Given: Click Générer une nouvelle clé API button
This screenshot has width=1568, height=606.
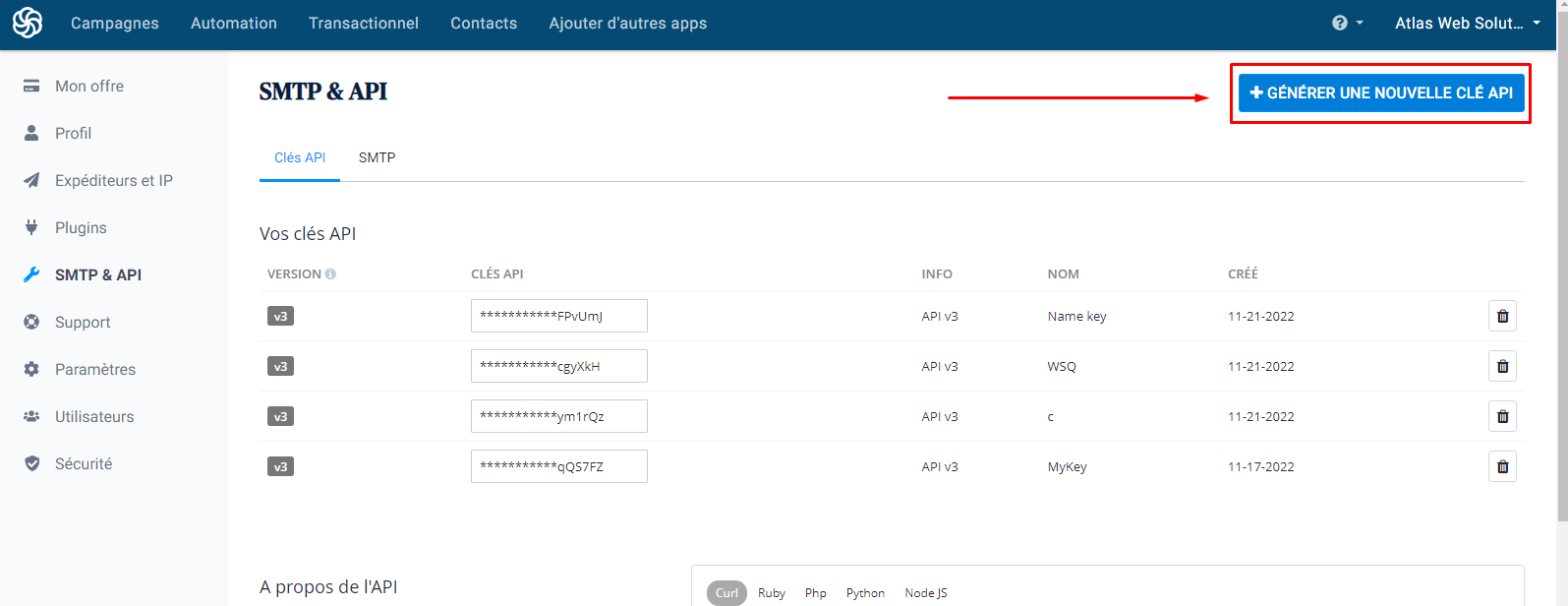Looking at the screenshot, I should click(x=1381, y=92).
